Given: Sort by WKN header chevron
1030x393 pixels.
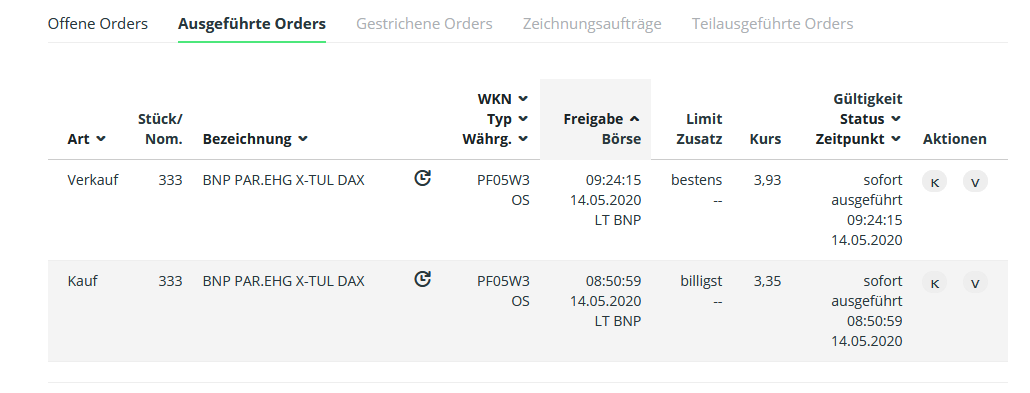Looking at the screenshot, I should (x=523, y=99).
